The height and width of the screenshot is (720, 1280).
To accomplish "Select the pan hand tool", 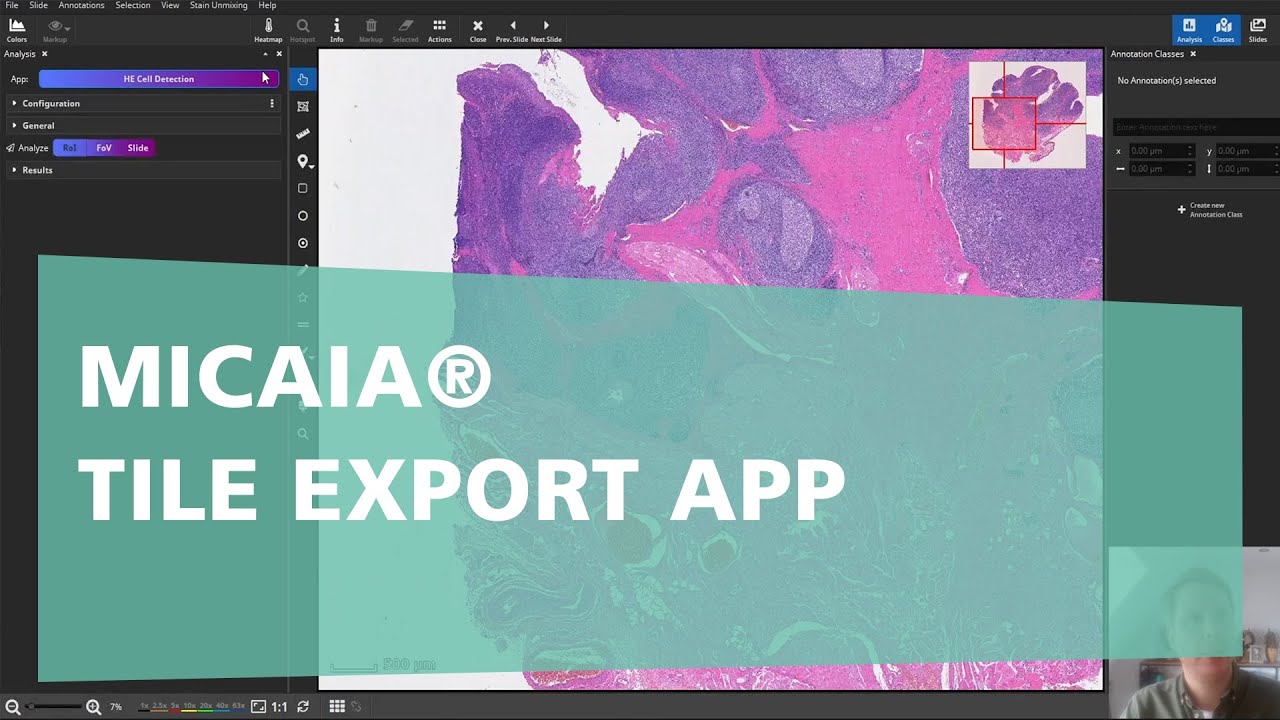I will coord(303,79).
